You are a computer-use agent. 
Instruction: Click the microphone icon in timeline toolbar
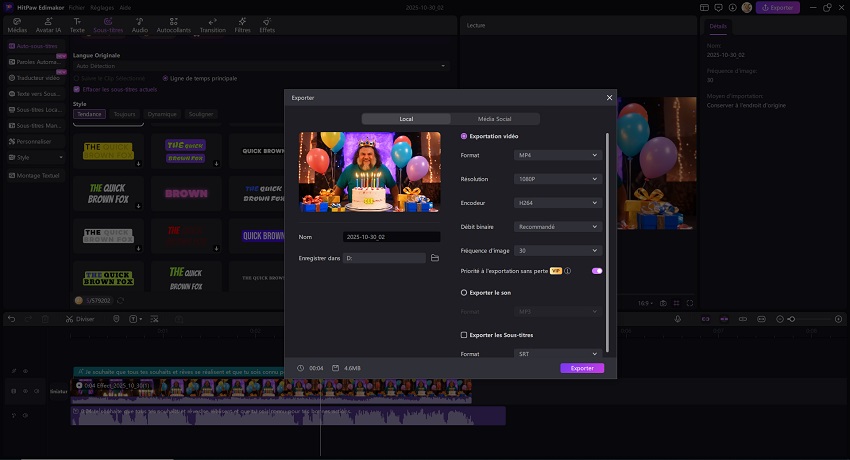678,319
